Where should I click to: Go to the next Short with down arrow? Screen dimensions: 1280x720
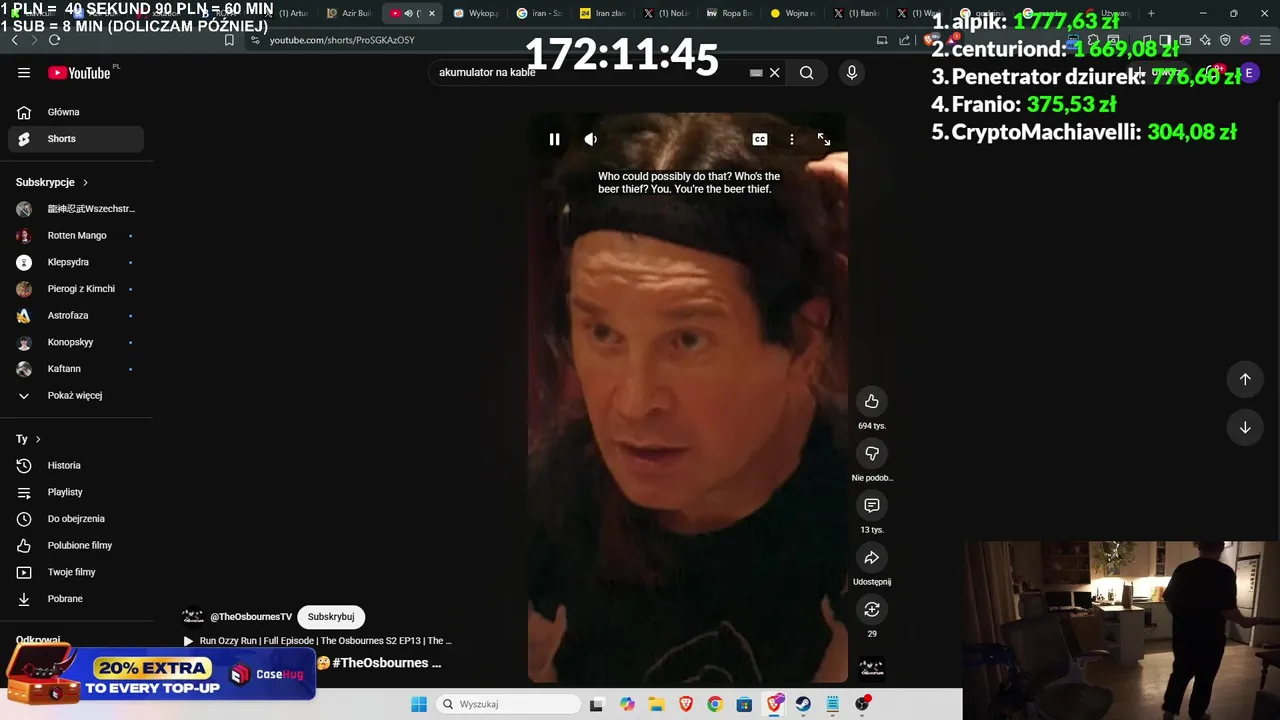[1245, 427]
